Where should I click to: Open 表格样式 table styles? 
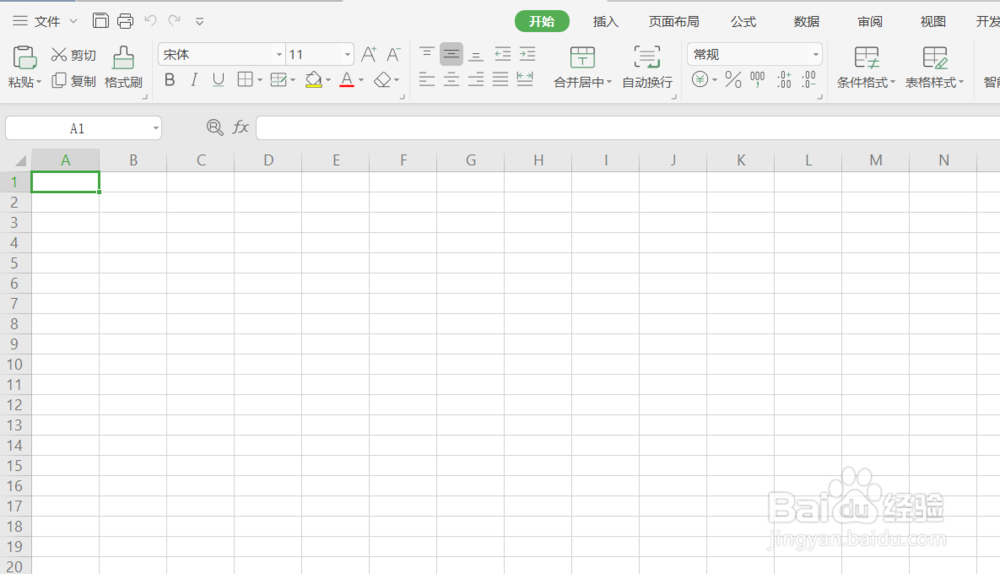(934, 67)
